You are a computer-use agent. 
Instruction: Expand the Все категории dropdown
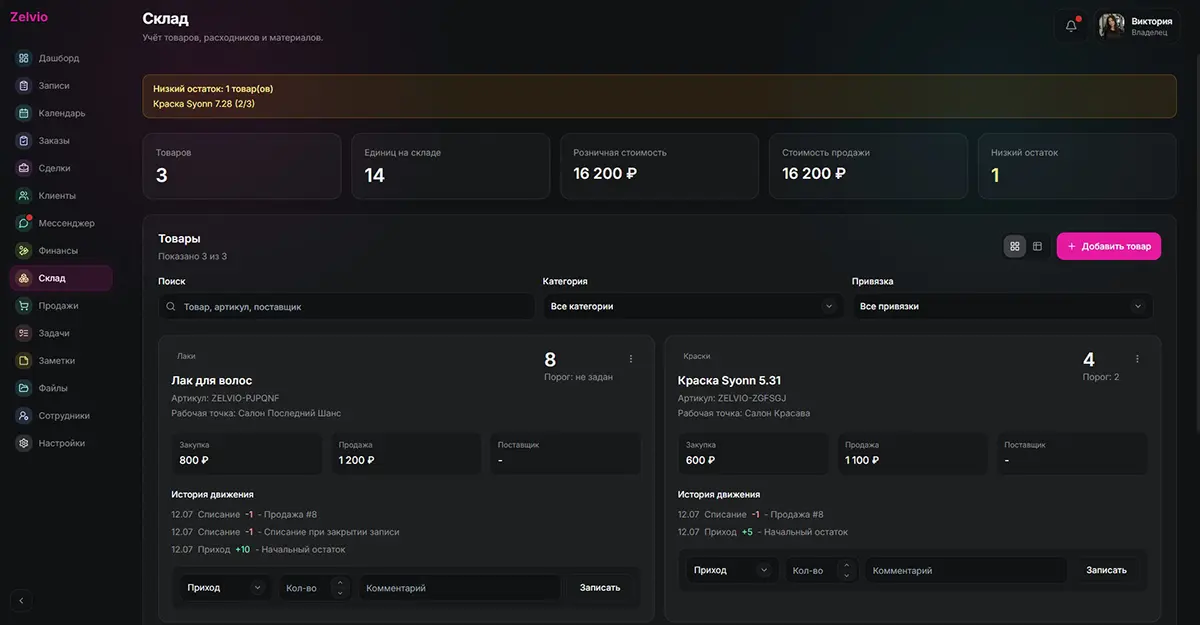692,306
